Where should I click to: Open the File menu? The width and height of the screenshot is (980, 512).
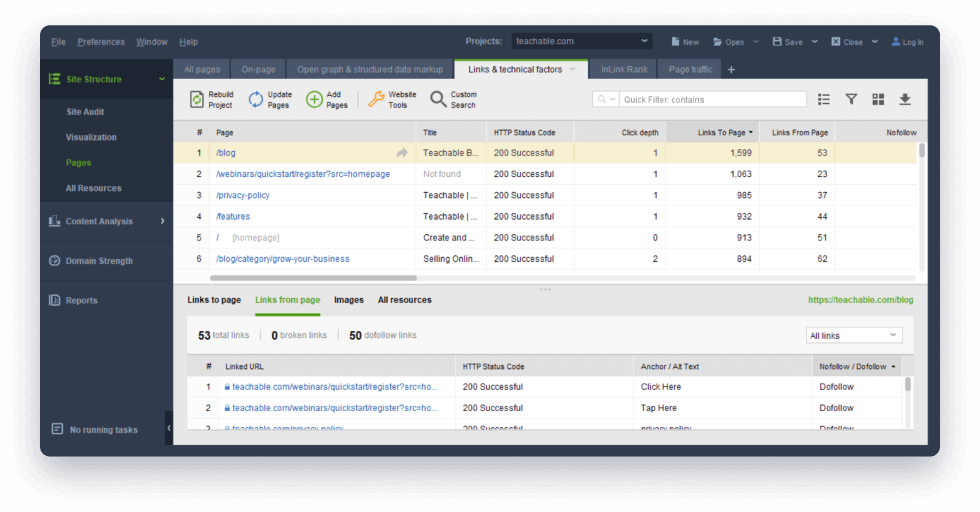58,42
